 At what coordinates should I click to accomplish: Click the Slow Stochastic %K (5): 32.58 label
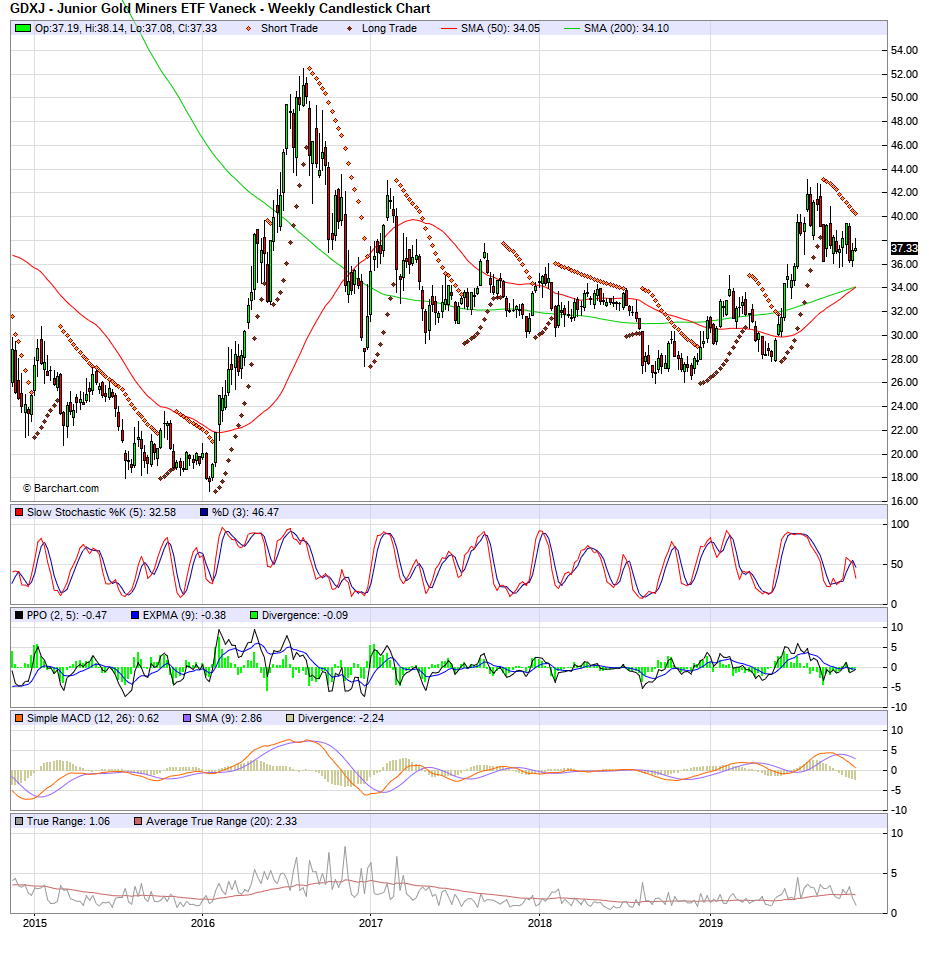[102, 512]
